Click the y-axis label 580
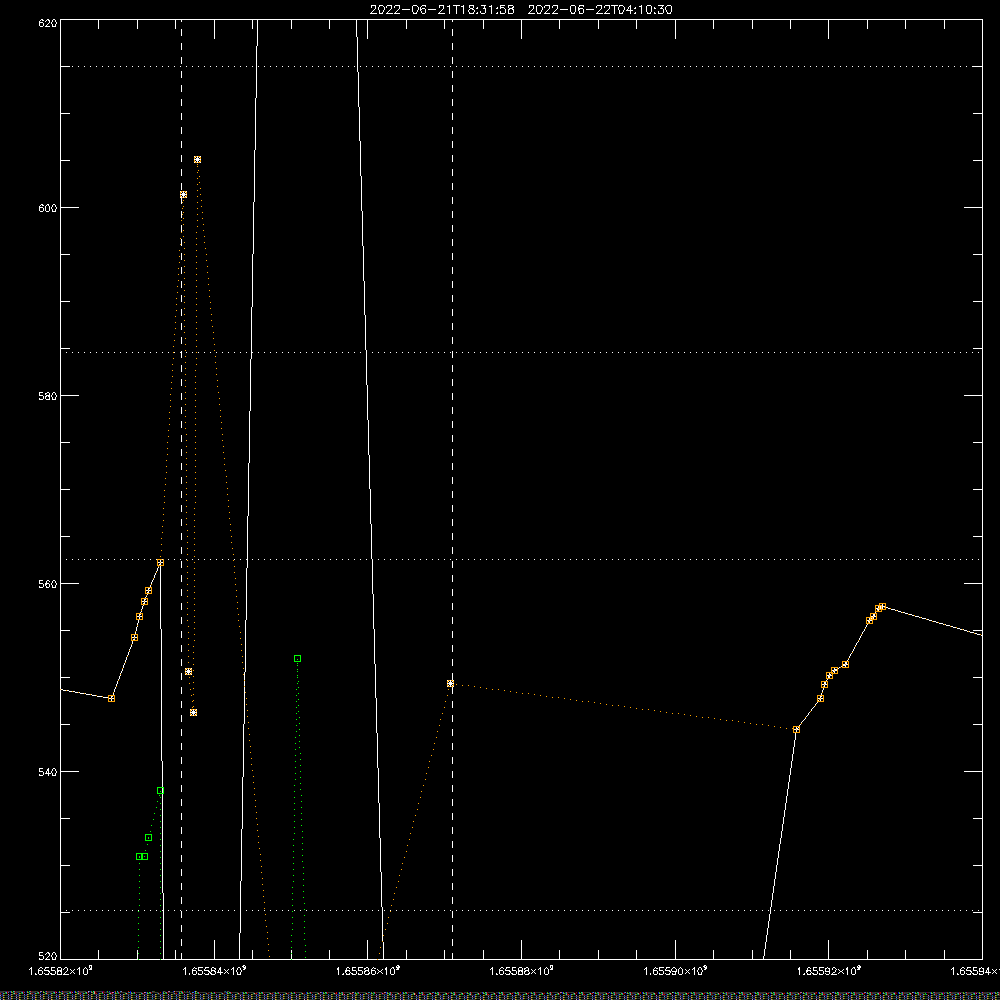Image resolution: width=1000 pixels, height=1000 pixels. (x=48, y=396)
